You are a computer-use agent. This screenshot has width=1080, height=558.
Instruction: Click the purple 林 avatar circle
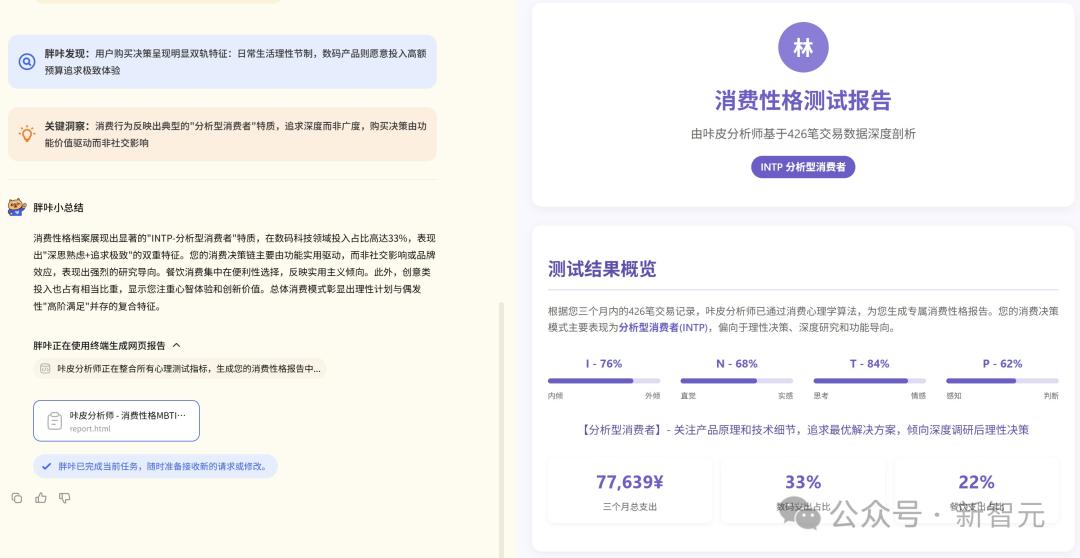tap(803, 48)
